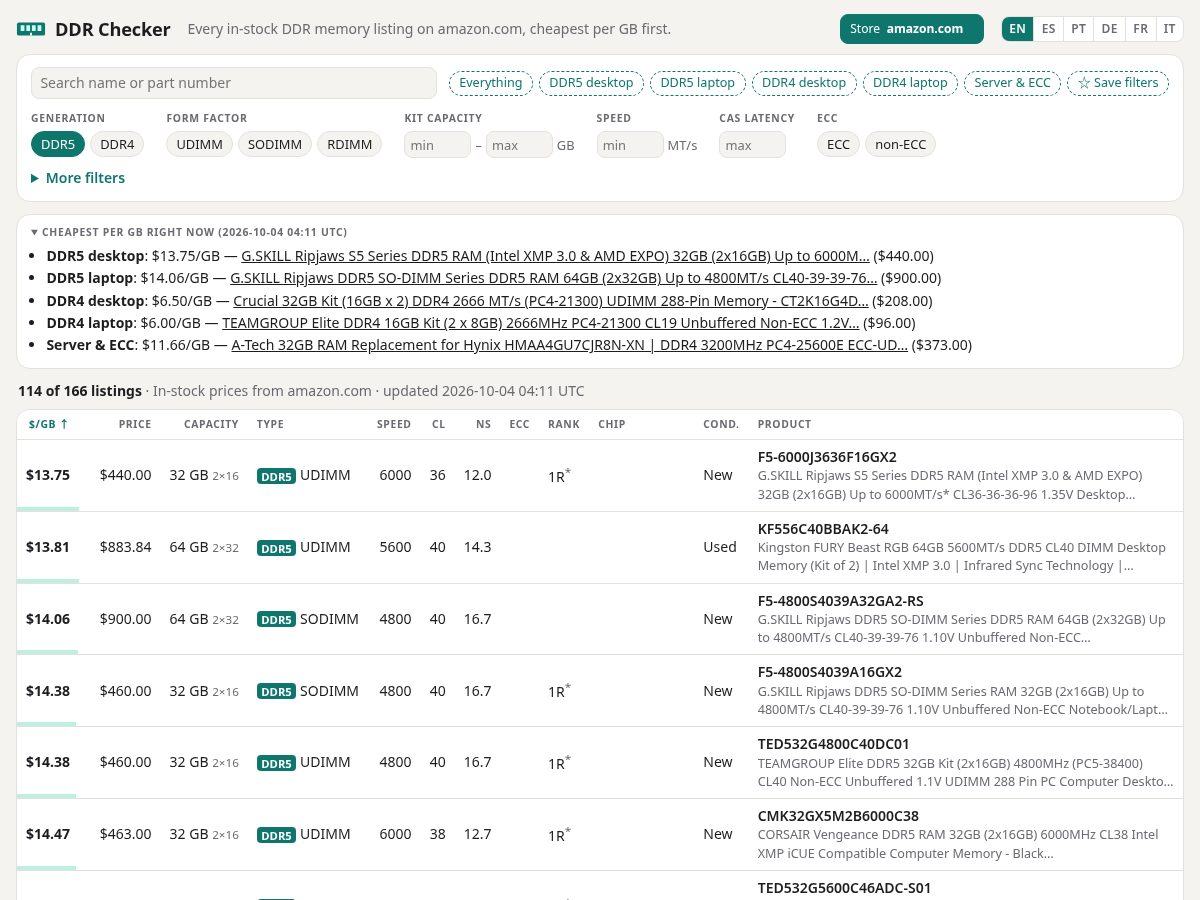1200x900 pixels.
Task: Toggle the ECC filter chip
Action: (838, 145)
